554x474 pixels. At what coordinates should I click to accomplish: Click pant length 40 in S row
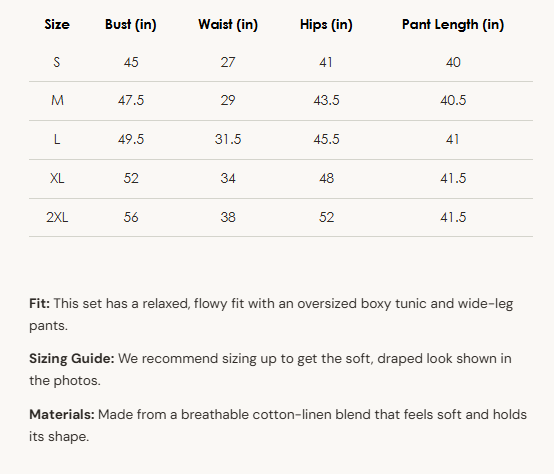tap(453, 63)
